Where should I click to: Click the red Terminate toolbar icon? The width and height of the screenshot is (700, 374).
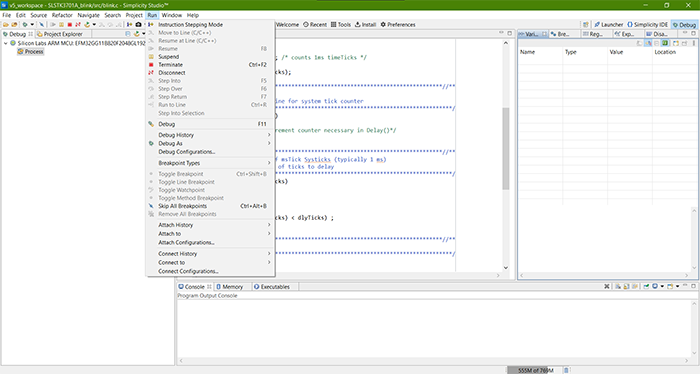click(x=70, y=25)
